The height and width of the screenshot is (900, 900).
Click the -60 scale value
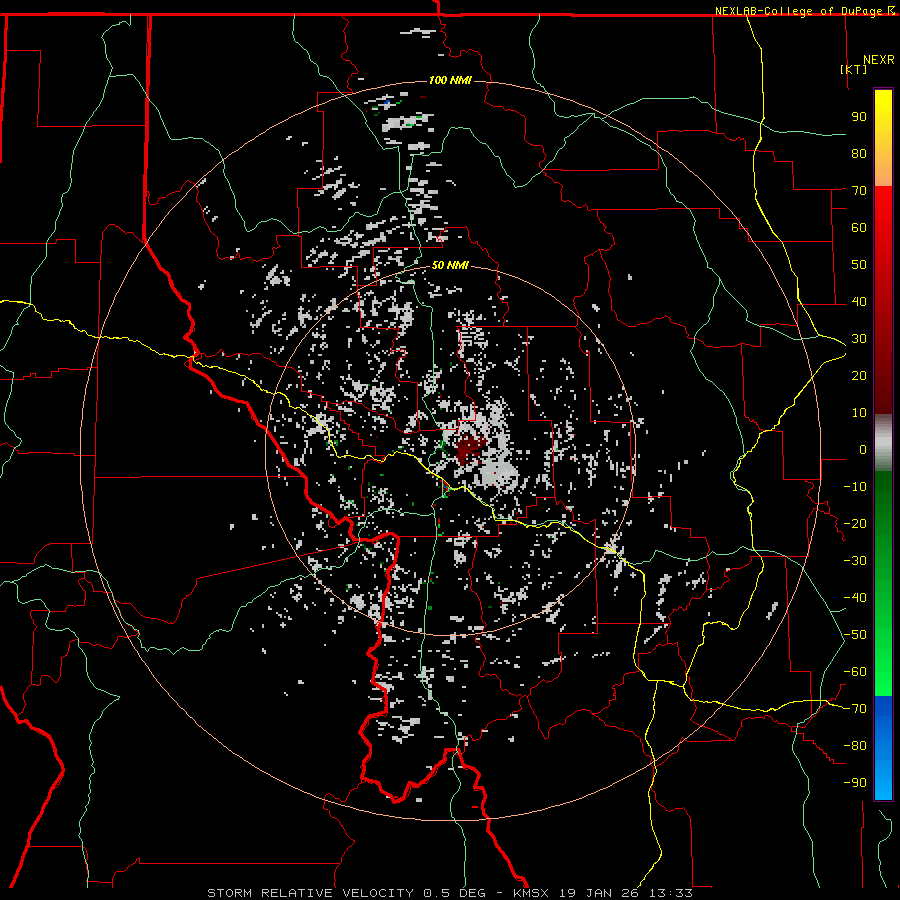[x=855, y=672]
